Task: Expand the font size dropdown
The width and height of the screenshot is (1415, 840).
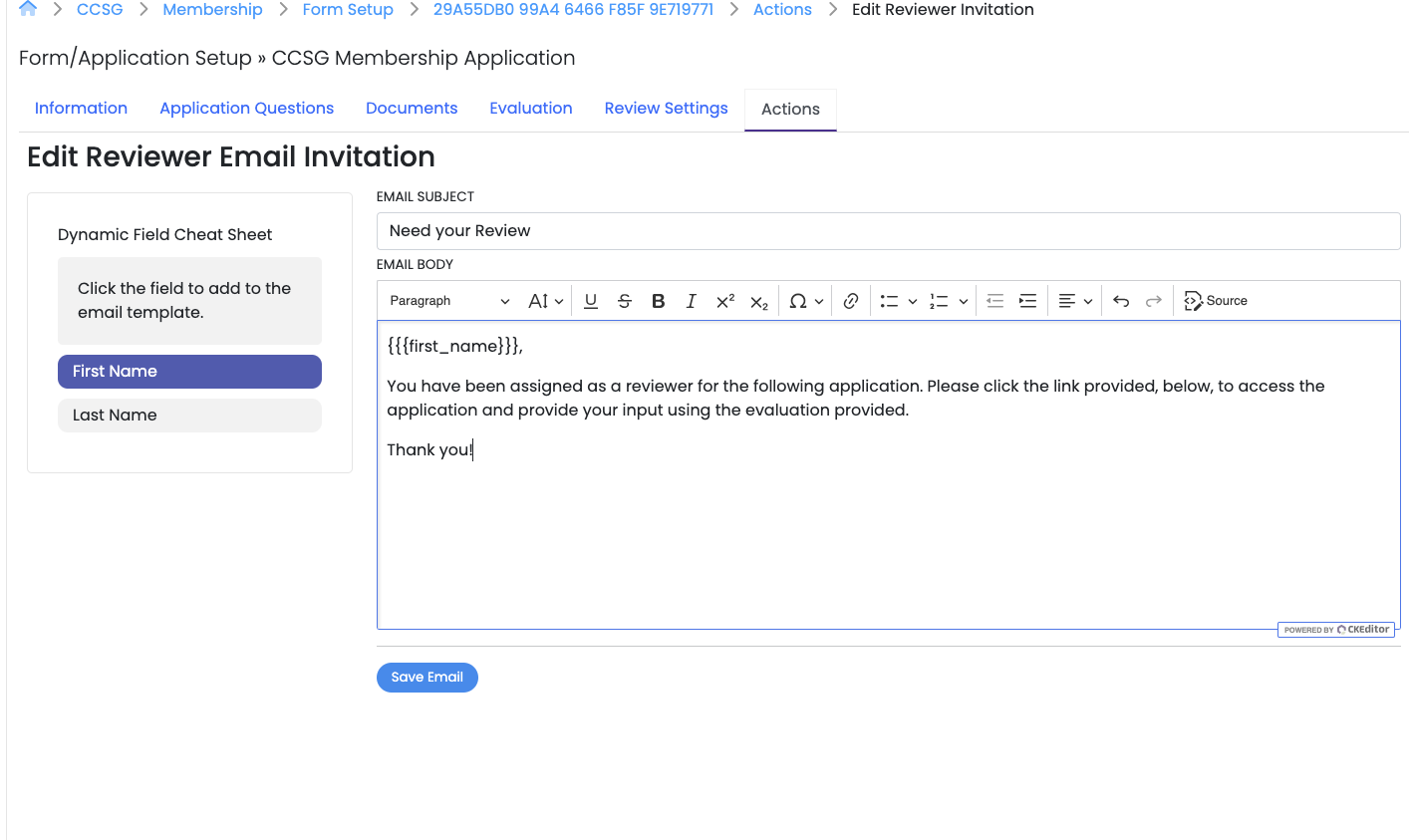Action: click(546, 301)
